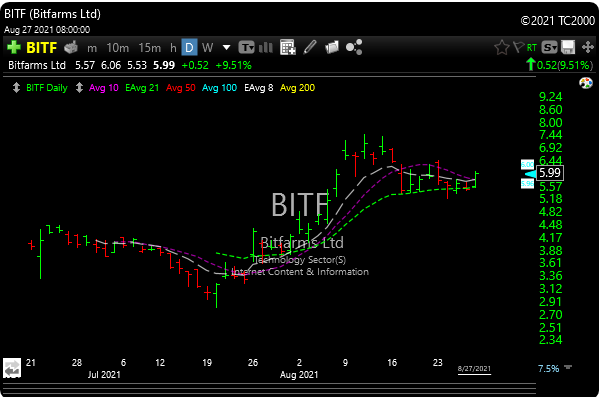Switch to 1-minute timeframe 'm'
The height and width of the screenshot is (397, 599).
click(92, 48)
